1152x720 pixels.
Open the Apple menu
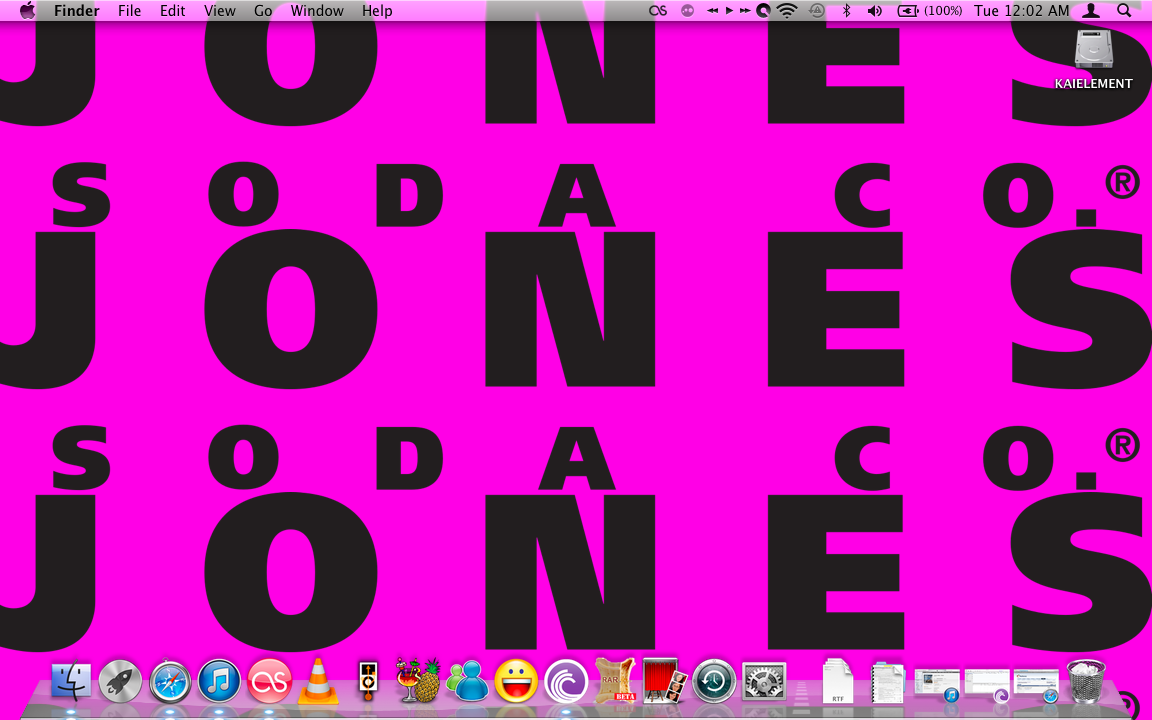coord(27,10)
